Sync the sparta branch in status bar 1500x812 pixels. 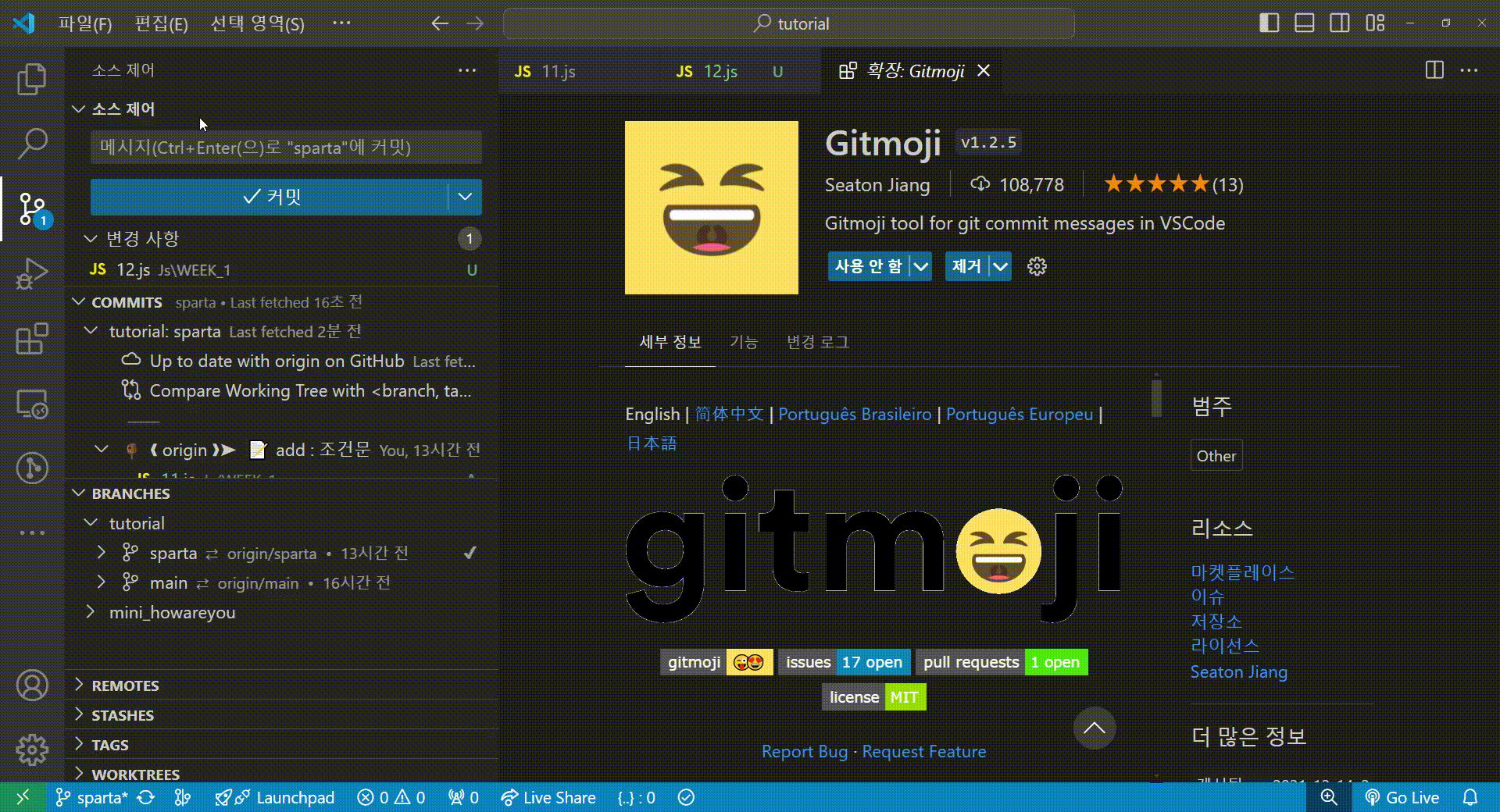tap(147, 797)
